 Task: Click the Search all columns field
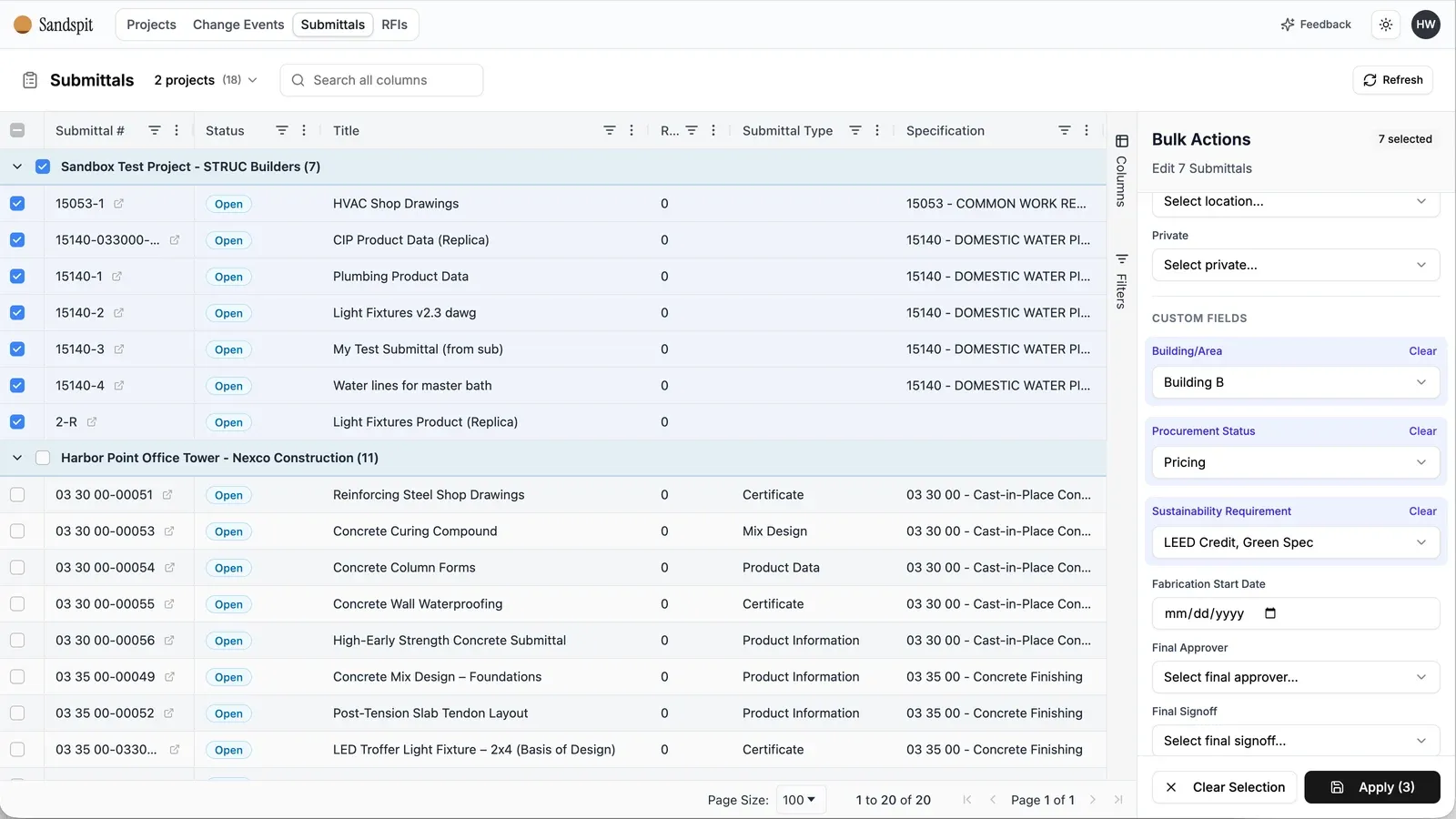tap(381, 80)
